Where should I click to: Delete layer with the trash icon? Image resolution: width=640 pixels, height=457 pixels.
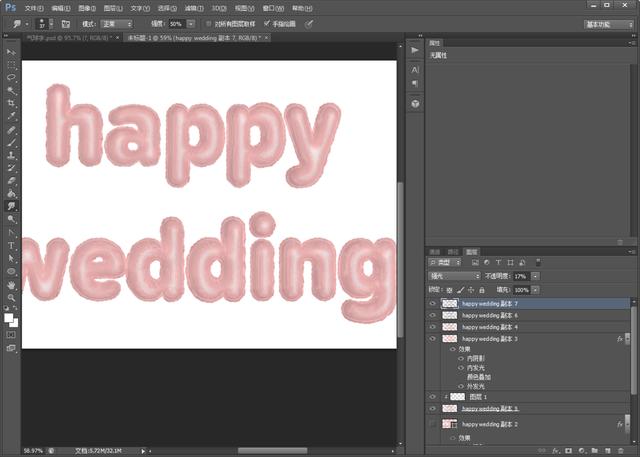(620, 450)
